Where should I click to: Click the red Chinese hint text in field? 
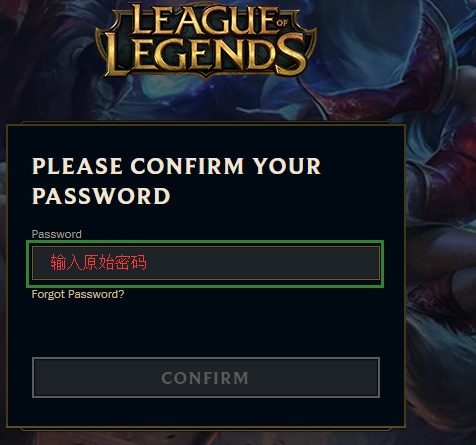(98, 262)
